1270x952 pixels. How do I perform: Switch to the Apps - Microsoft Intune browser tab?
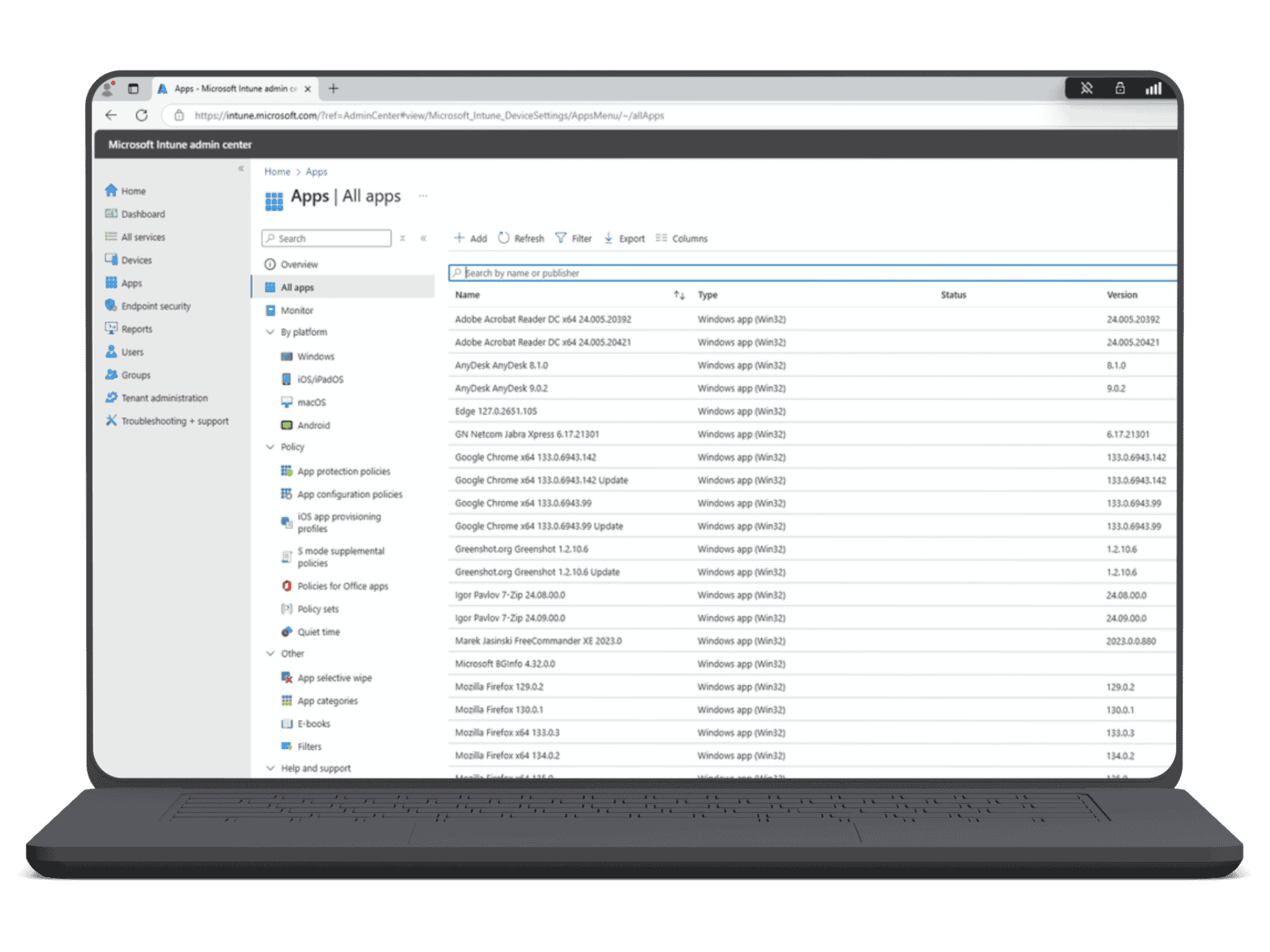tap(236, 89)
